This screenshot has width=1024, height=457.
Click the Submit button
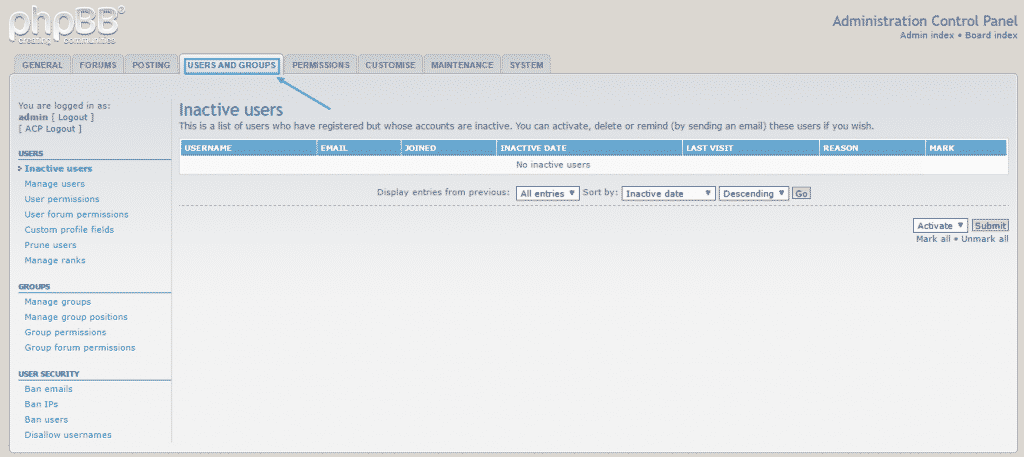pyautogui.click(x=990, y=226)
